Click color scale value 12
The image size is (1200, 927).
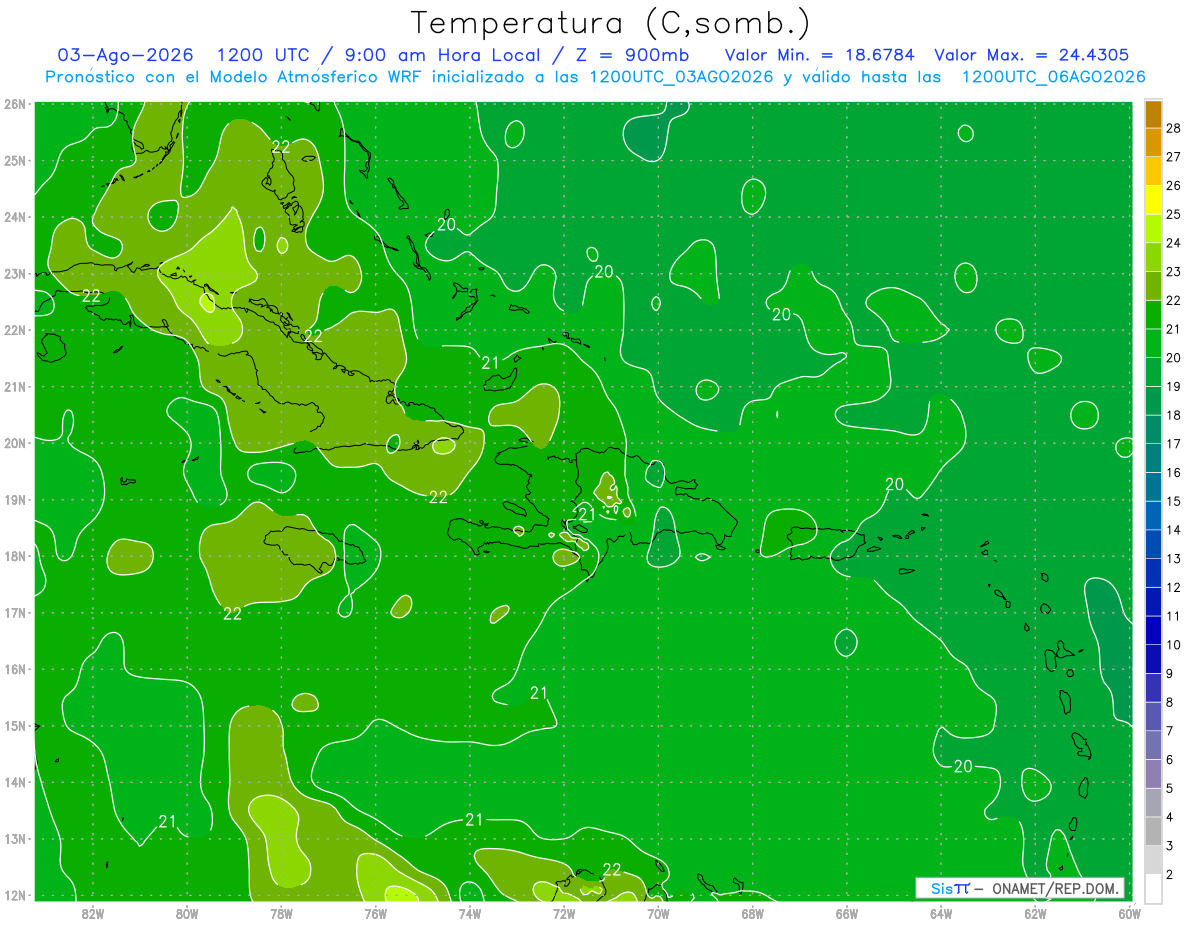(x=1173, y=587)
